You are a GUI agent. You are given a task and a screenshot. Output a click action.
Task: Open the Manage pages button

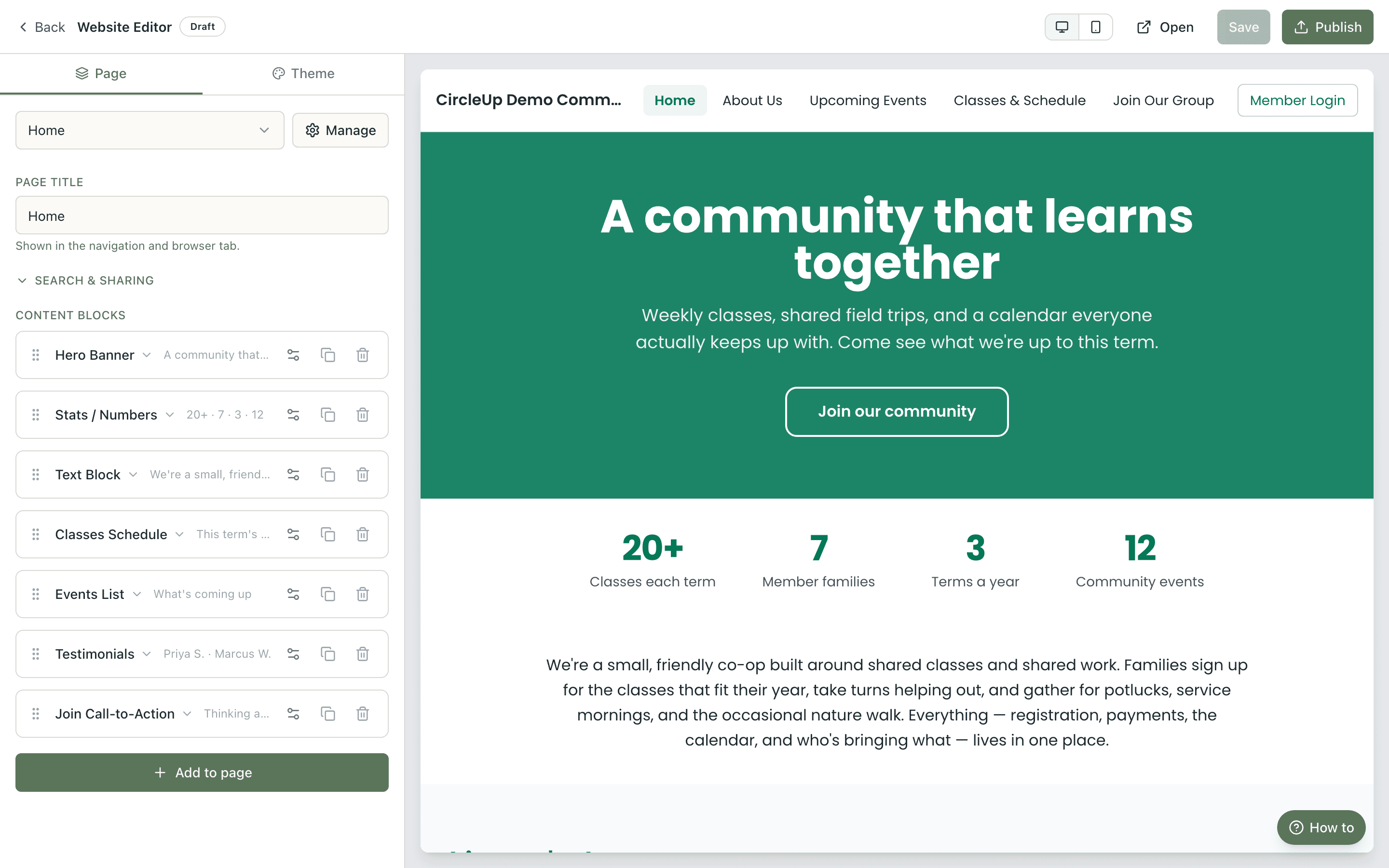coord(340,130)
